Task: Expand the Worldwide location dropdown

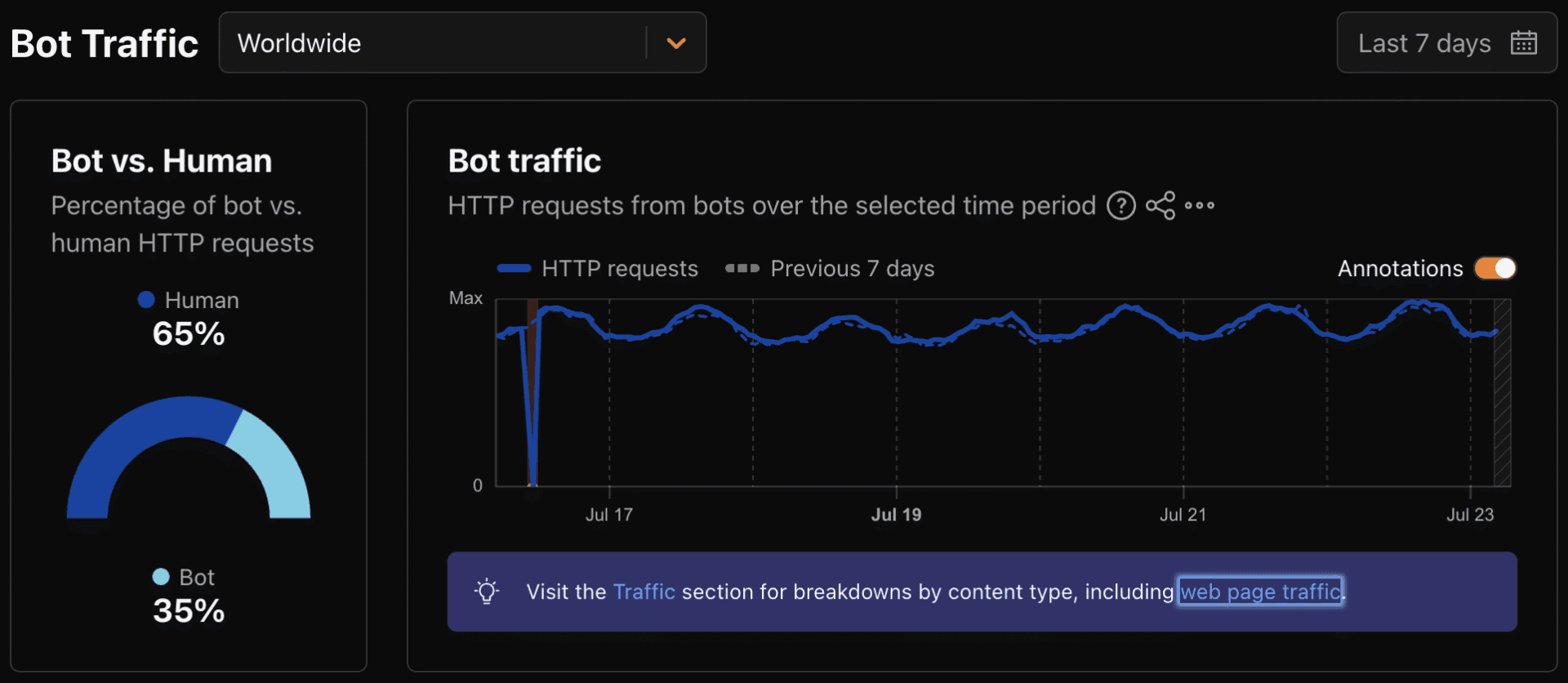Action: pyautogui.click(x=462, y=42)
